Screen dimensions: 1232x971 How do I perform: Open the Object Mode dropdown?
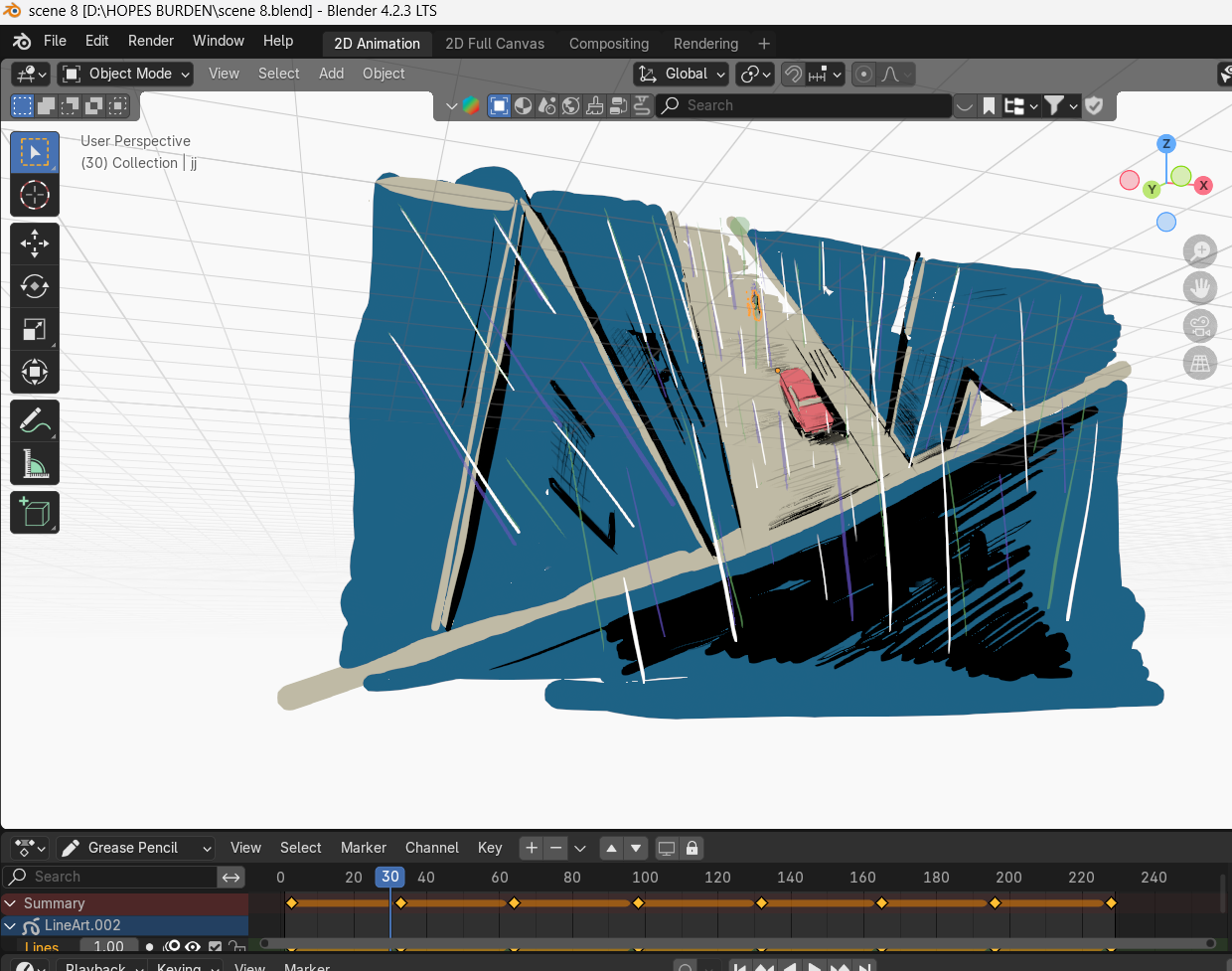(x=125, y=74)
